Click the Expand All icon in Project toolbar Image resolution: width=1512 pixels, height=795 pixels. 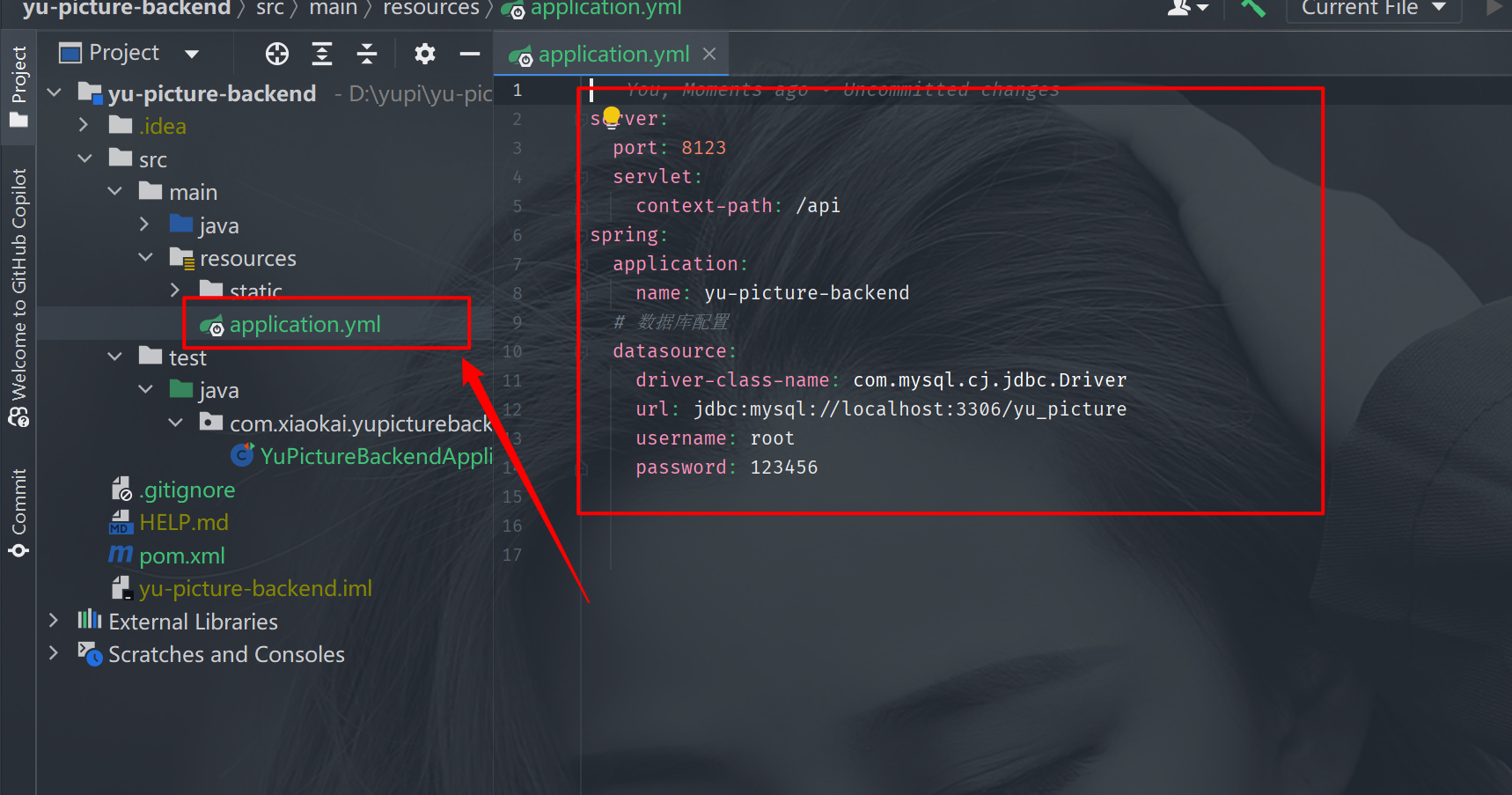[322, 55]
